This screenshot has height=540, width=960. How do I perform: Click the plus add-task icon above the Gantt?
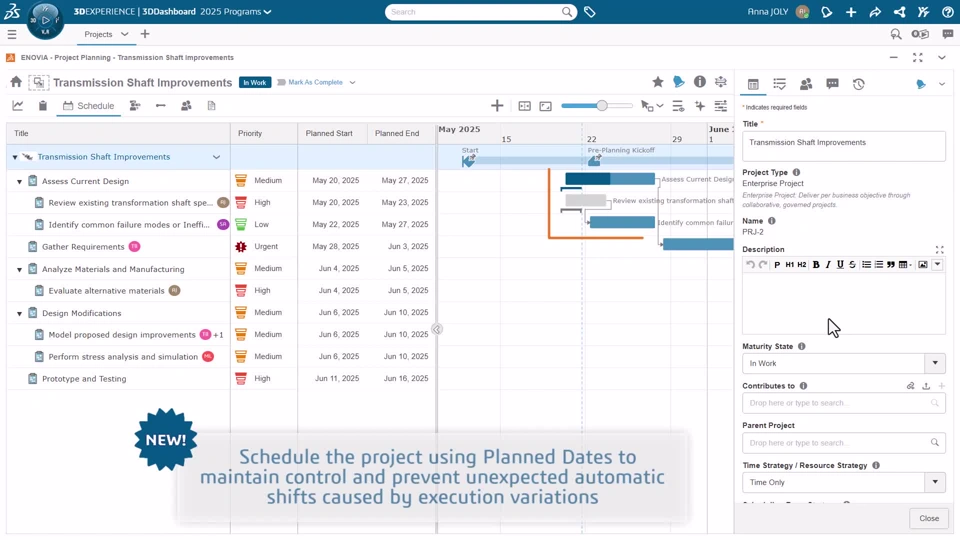click(x=497, y=106)
